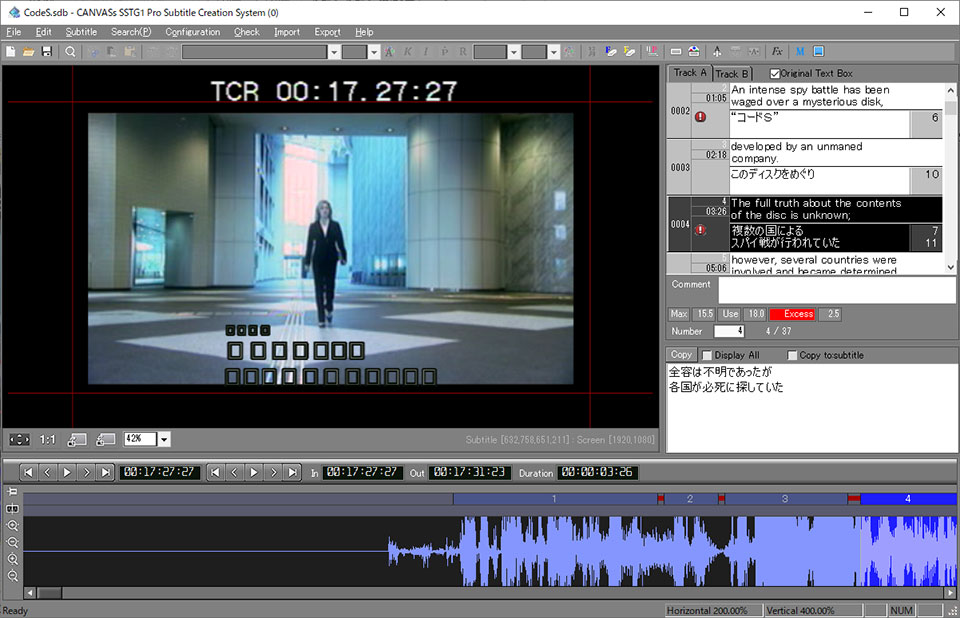
Task: Click the In timecode field
Action: [x=362, y=472]
